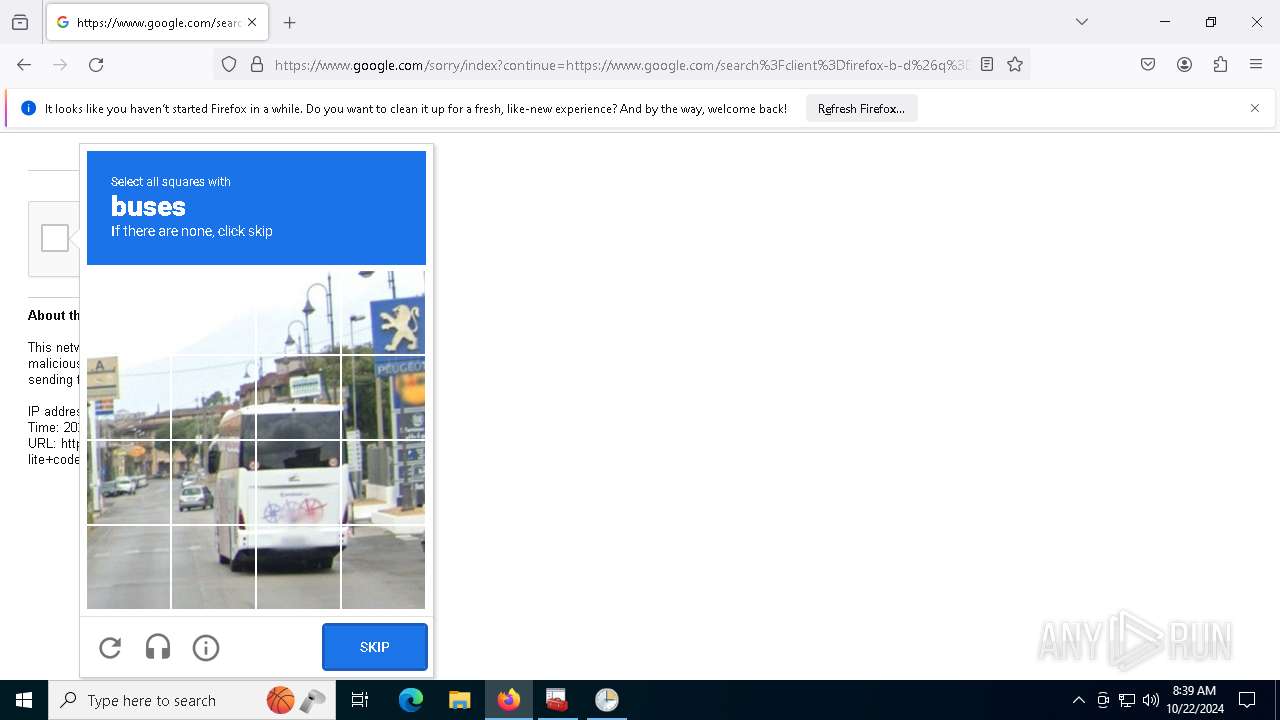Select the Peugeot sign square

tap(384, 312)
